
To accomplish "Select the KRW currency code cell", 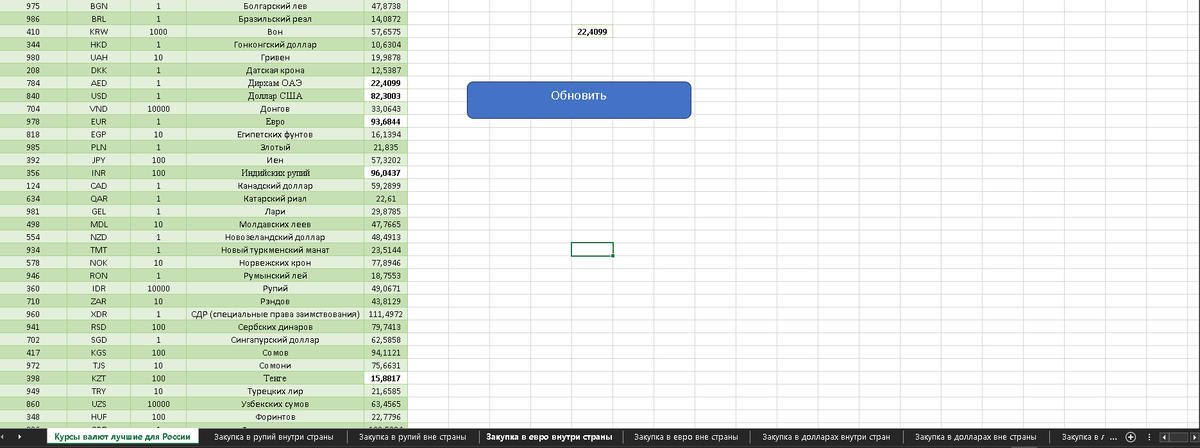I will point(99,32).
